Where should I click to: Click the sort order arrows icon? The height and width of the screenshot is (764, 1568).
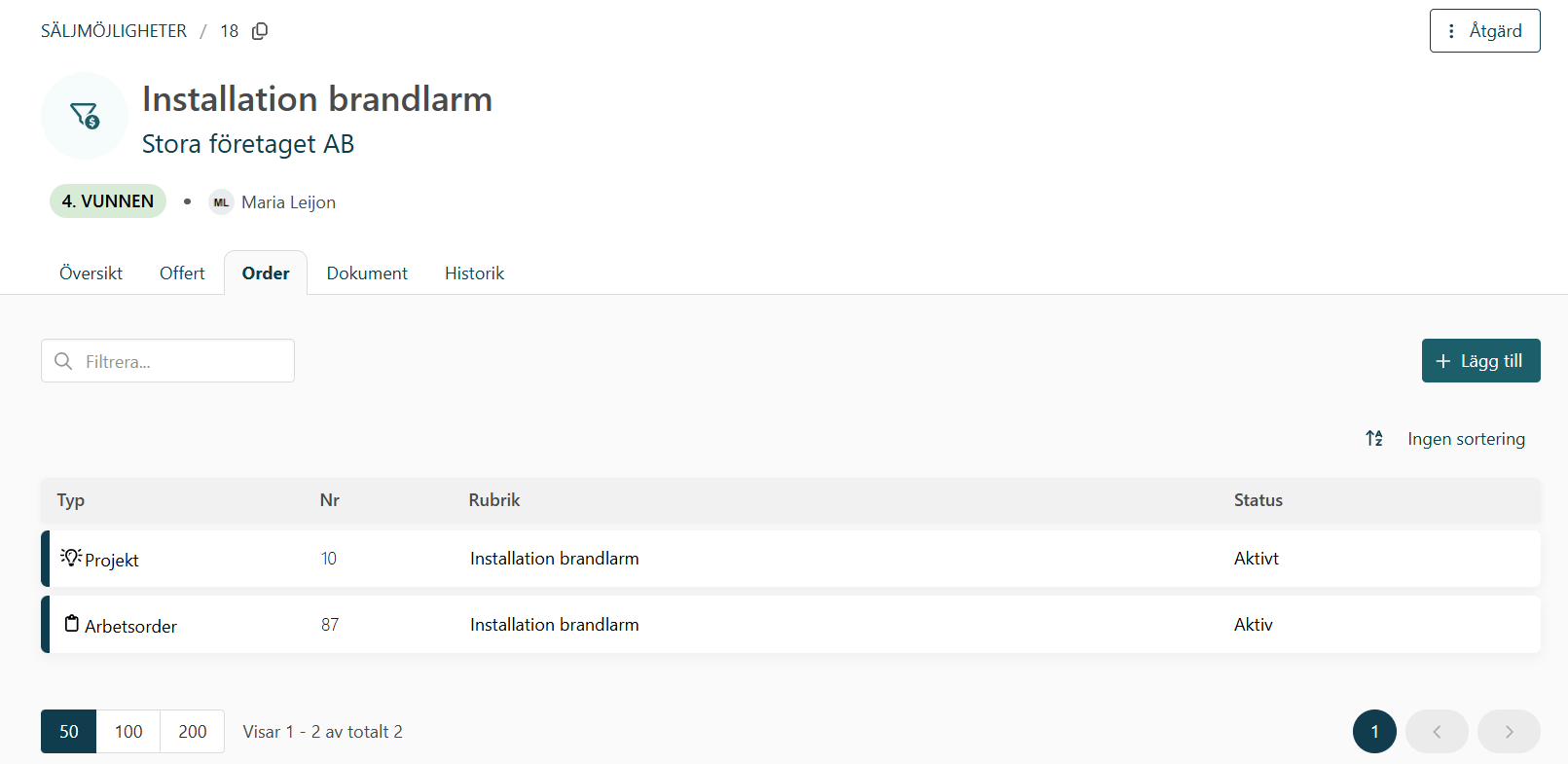(x=1374, y=438)
